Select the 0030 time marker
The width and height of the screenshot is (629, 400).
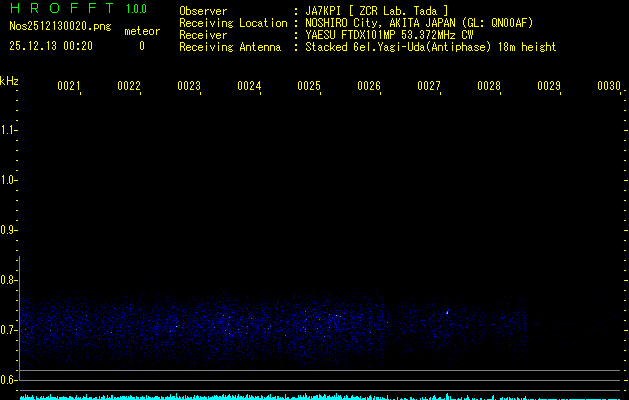pyautogui.click(x=609, y=87)
